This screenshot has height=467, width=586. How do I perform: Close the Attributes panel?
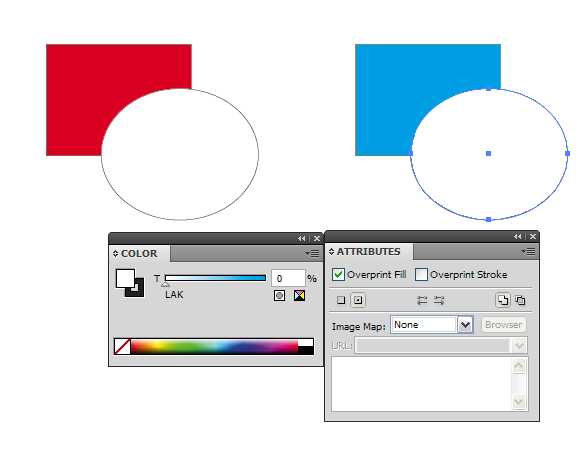point(533,236)
